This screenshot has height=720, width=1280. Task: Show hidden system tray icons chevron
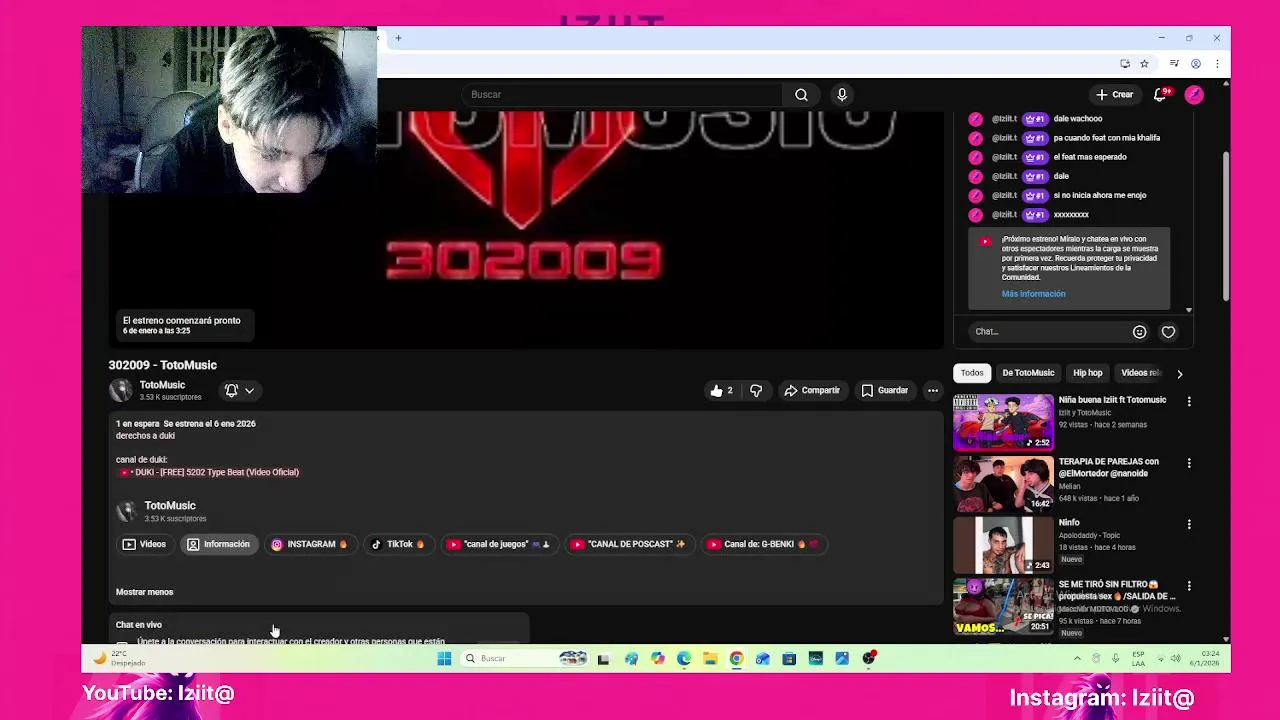pyautogui.click(x=1077, y=658)
